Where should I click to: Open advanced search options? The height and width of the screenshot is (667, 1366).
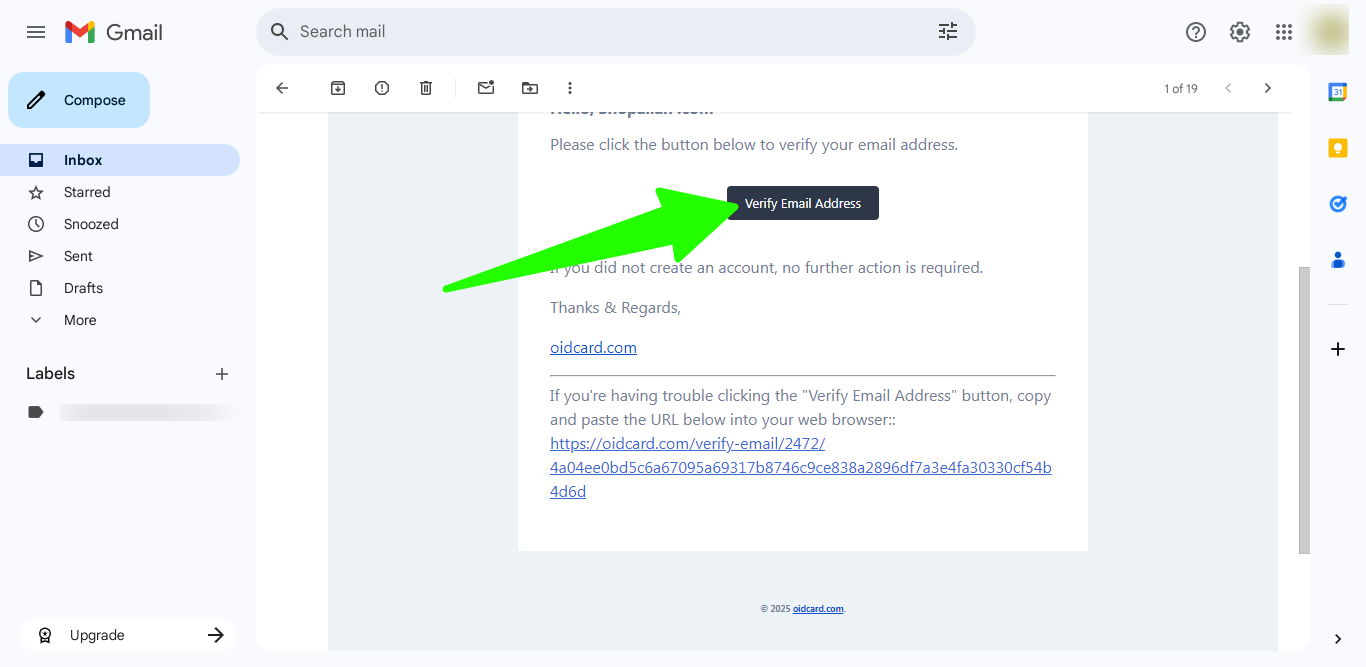[947, 31]
